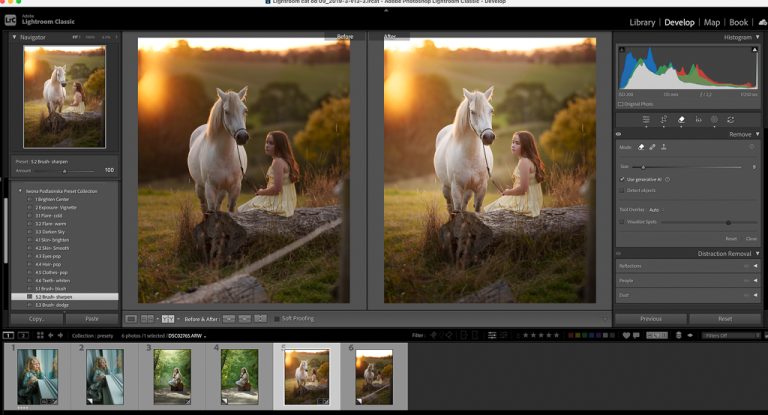Switch to Loupe view in toolbar
768x415 pixels.
tap(131, 319)
